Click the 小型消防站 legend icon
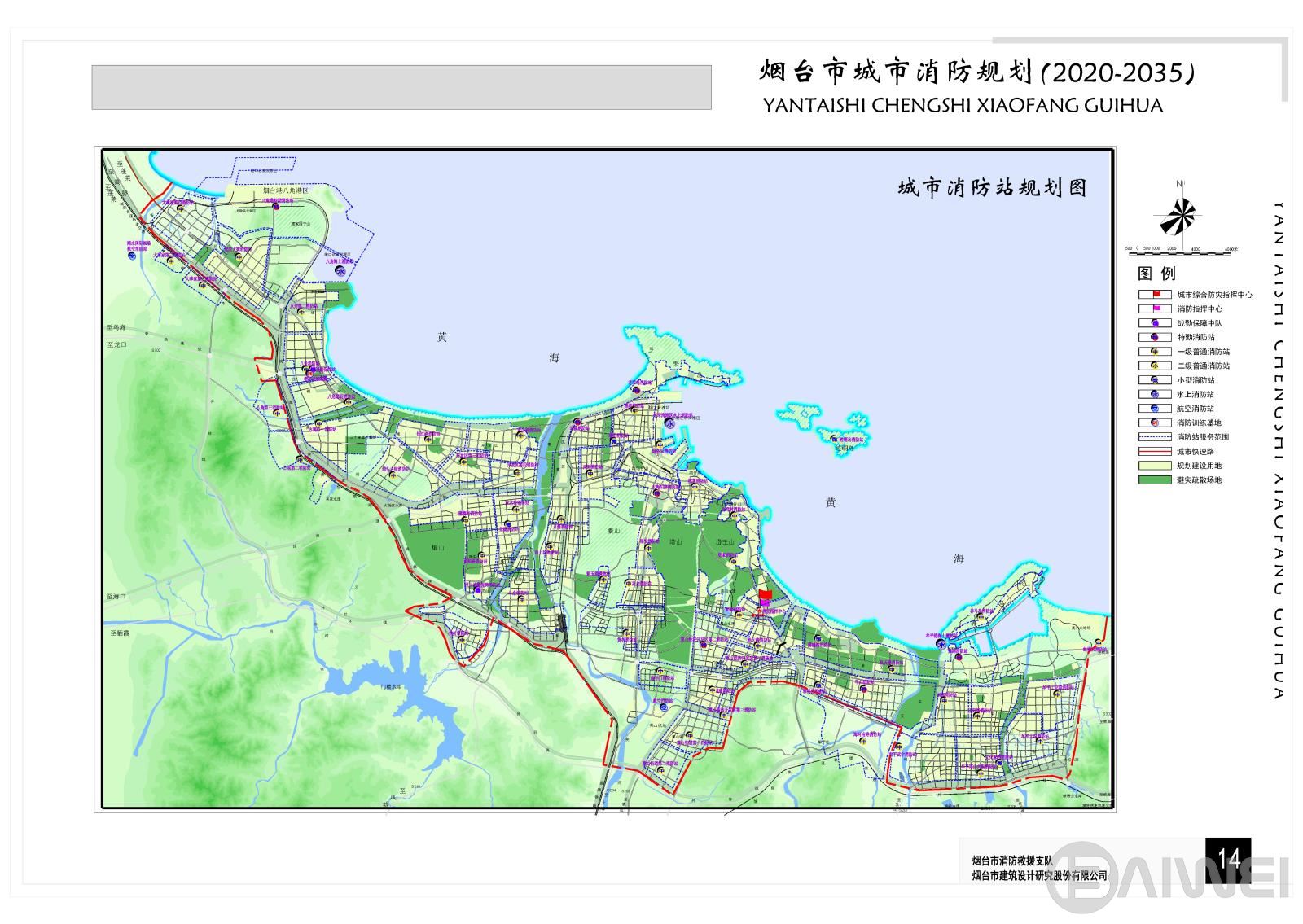The image size is (1303, 924). coord(1155,380)
